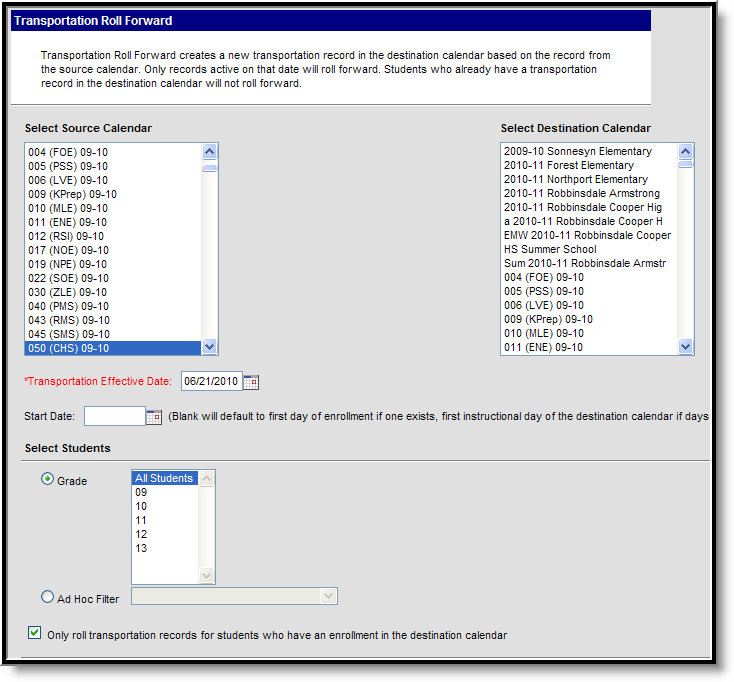Viewport: 734px width, 682px height.
Task: Select the Ad Hoc Filter radio button
Action: click(x=47, y=597)
